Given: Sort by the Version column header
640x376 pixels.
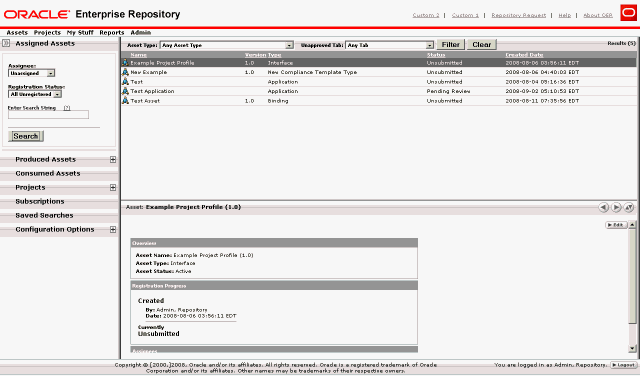Looking at the screenshot, I should pos(255,55).
